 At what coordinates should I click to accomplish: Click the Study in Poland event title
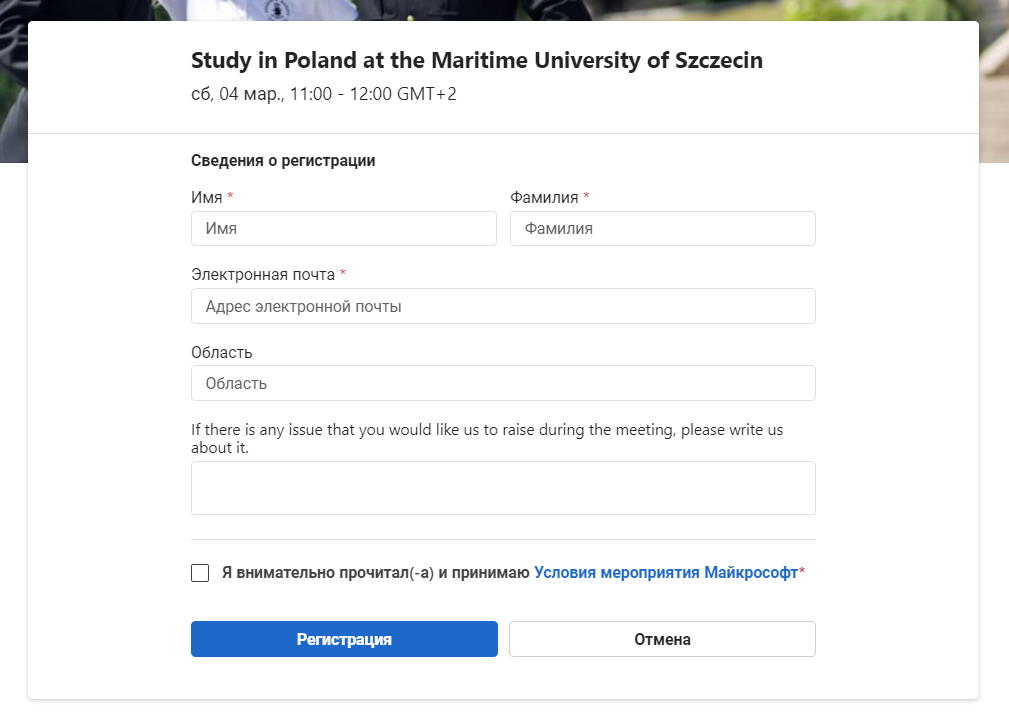[x=476, y=60]
